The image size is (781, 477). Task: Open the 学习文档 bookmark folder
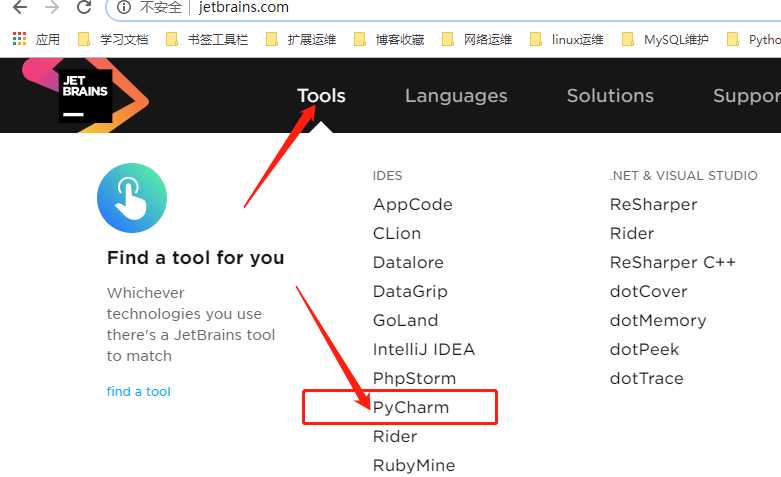coord(114,39)
